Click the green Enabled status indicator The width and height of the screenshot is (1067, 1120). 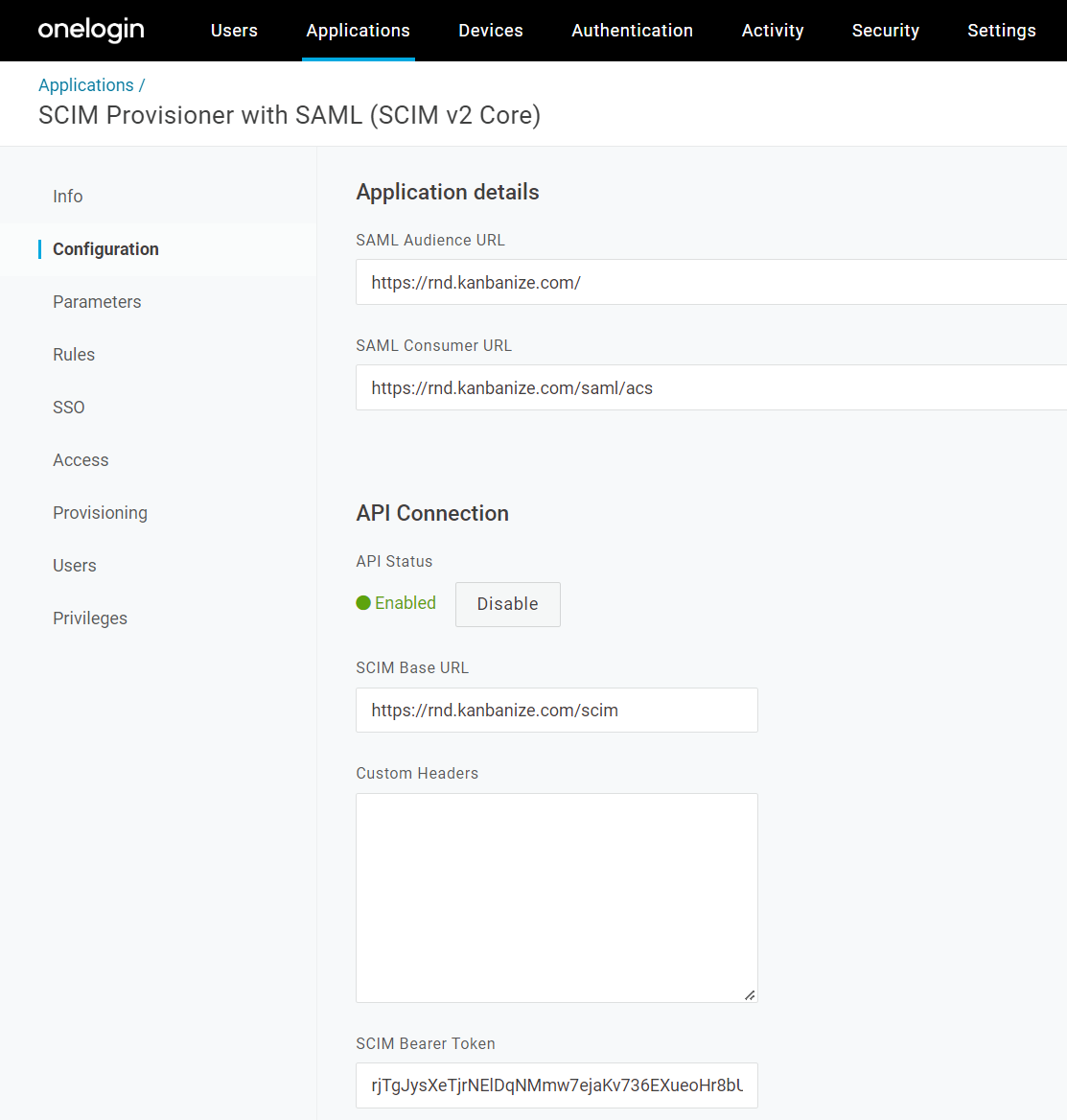(396, 603)
